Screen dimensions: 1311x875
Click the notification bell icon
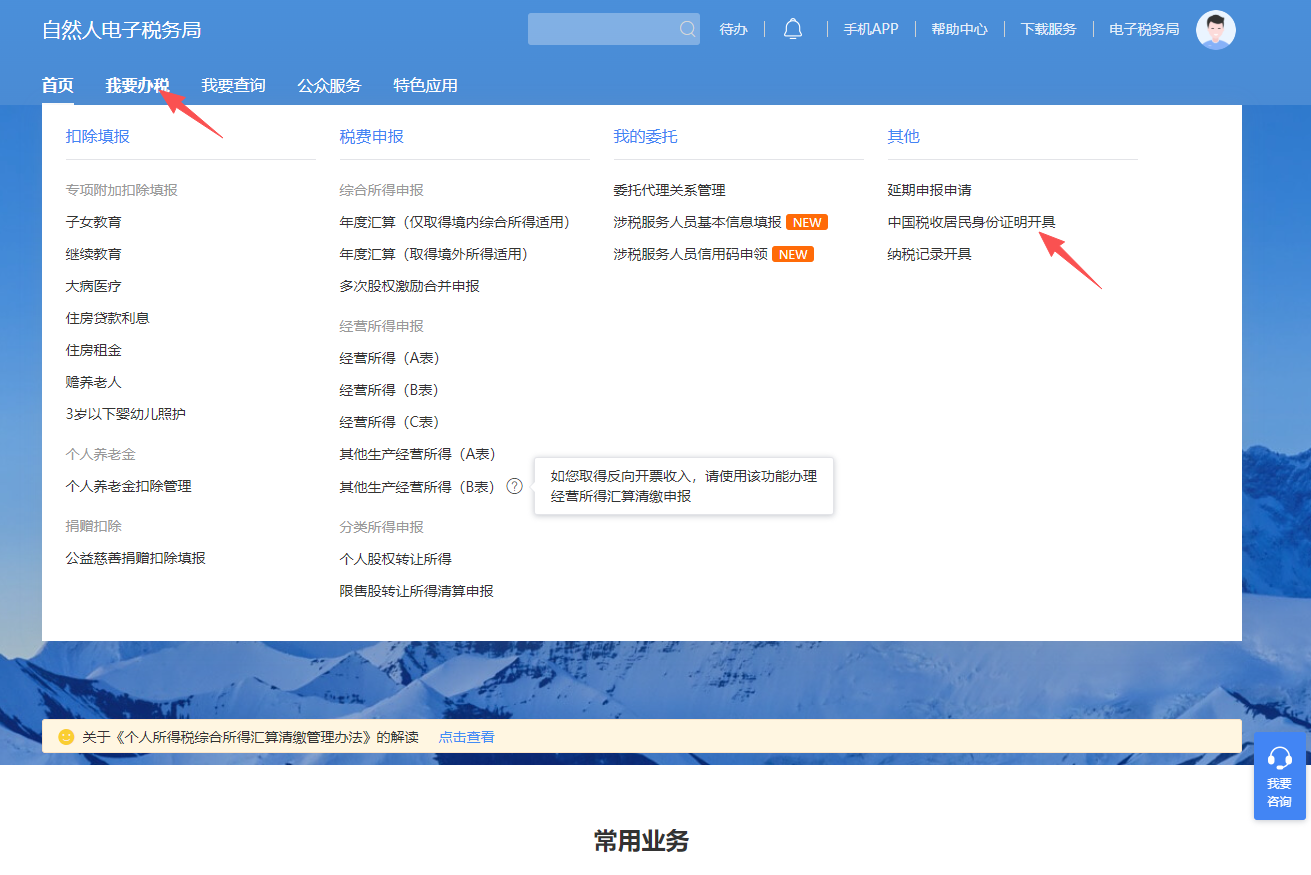click(x=793, y=28)
